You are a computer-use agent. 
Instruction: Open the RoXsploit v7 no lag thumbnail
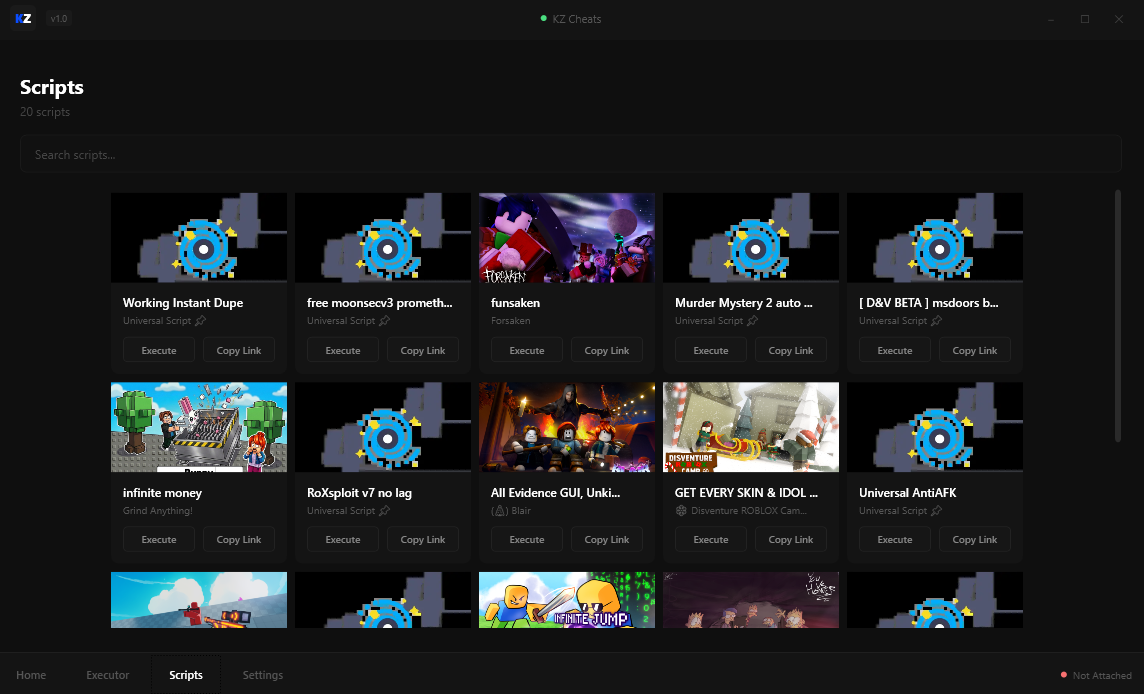(383, 427)
